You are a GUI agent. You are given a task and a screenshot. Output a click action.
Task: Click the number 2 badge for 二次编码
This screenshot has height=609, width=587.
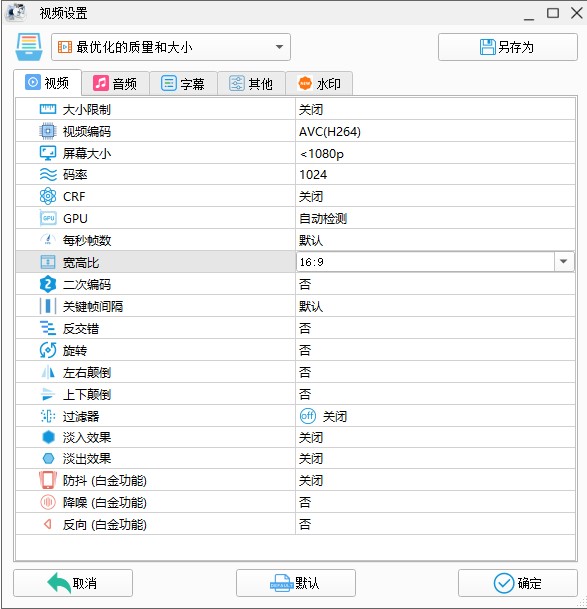(48, 284)
